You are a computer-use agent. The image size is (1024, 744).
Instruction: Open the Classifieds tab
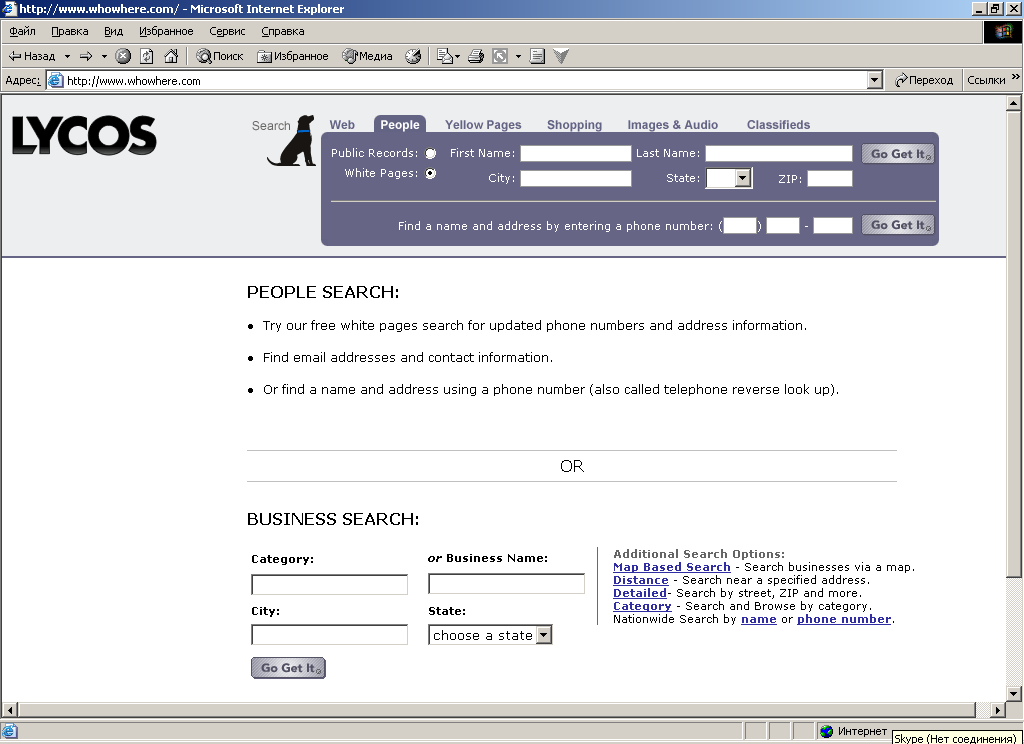(778, 125)
